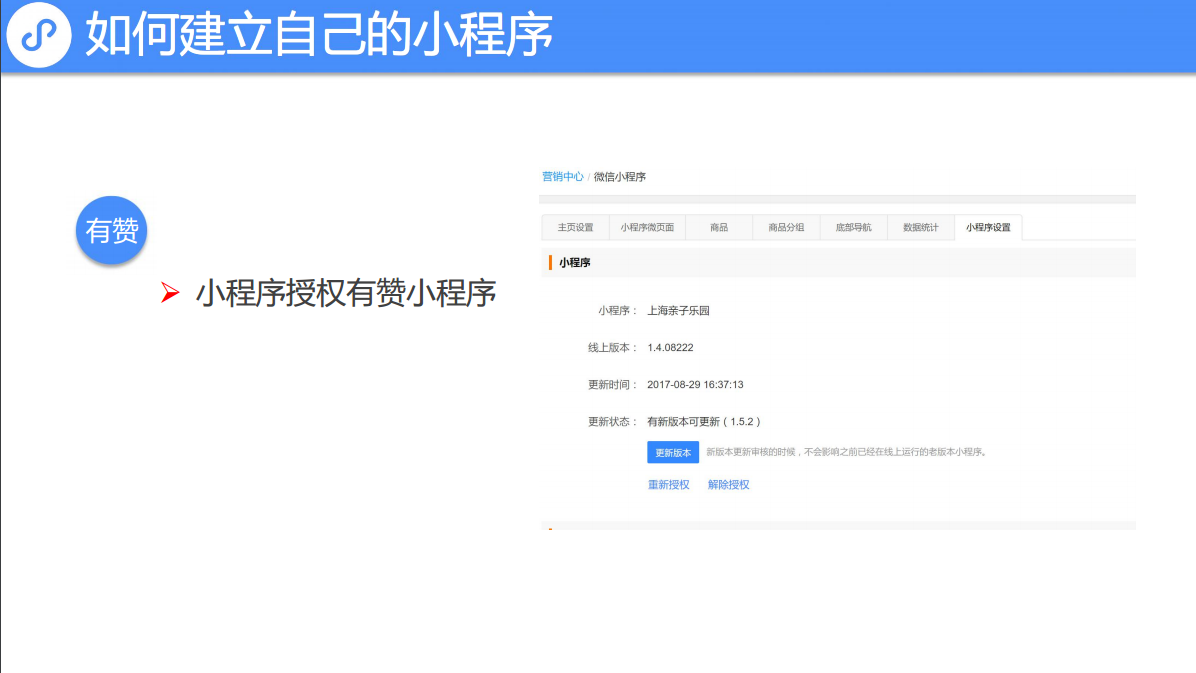Image resolution: width=1196 pixels, height=673 pixels.
Task: Click the 小程序： field label
Action: coord(618,311)
